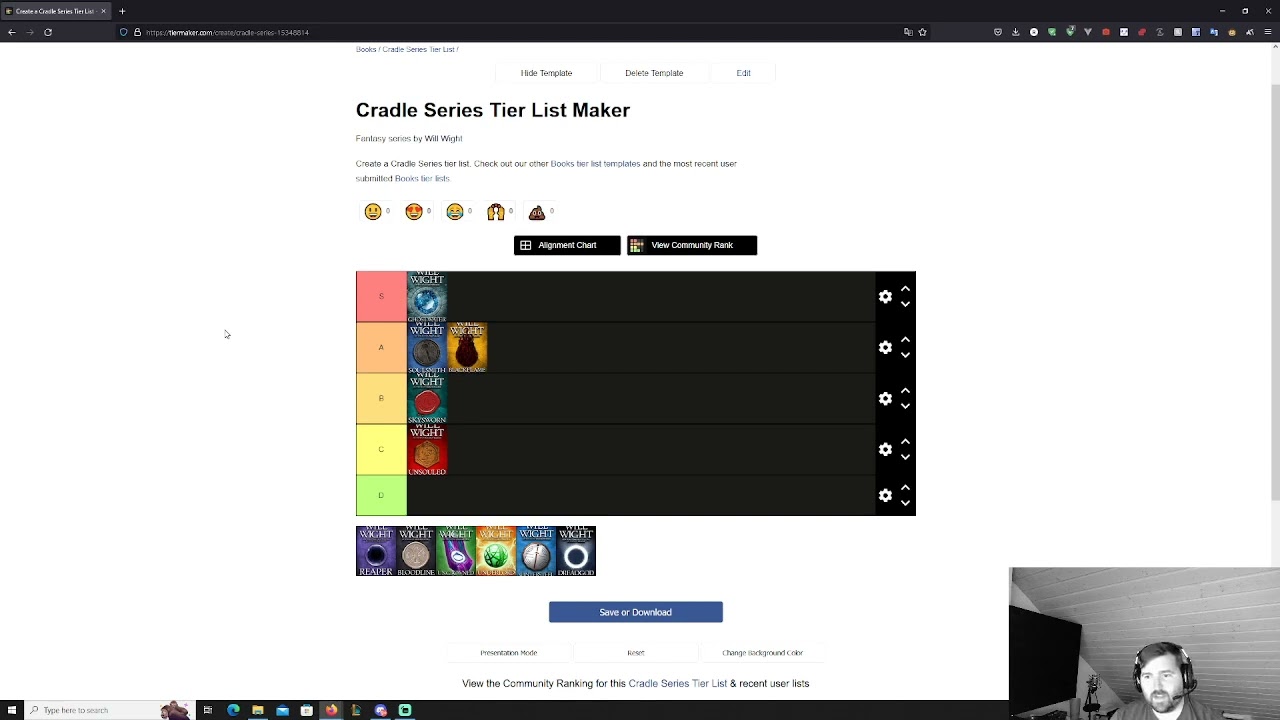The image size is (1280, 720).
Task: Pick the Soulsmith book cover
Action: (x=427, y=347)
